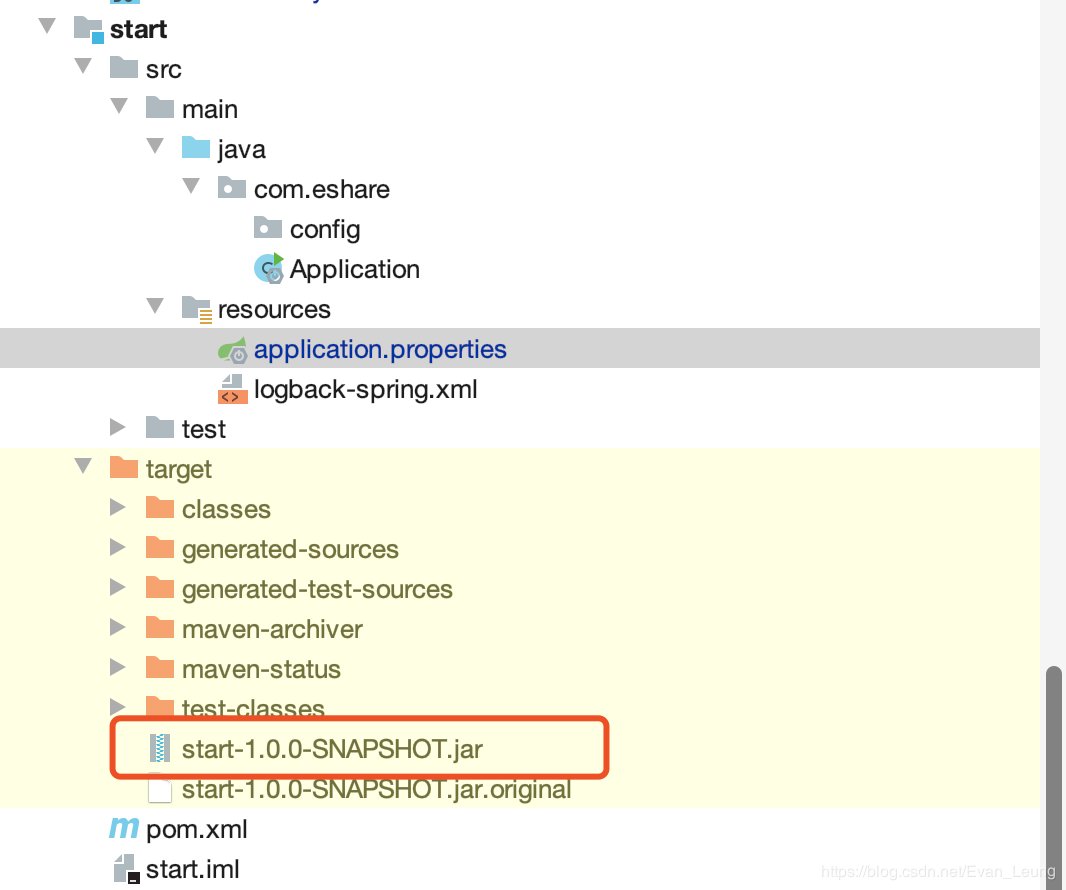Click the blue java source folder icon
Viewport: 1066px width, 890px height.
196,148
